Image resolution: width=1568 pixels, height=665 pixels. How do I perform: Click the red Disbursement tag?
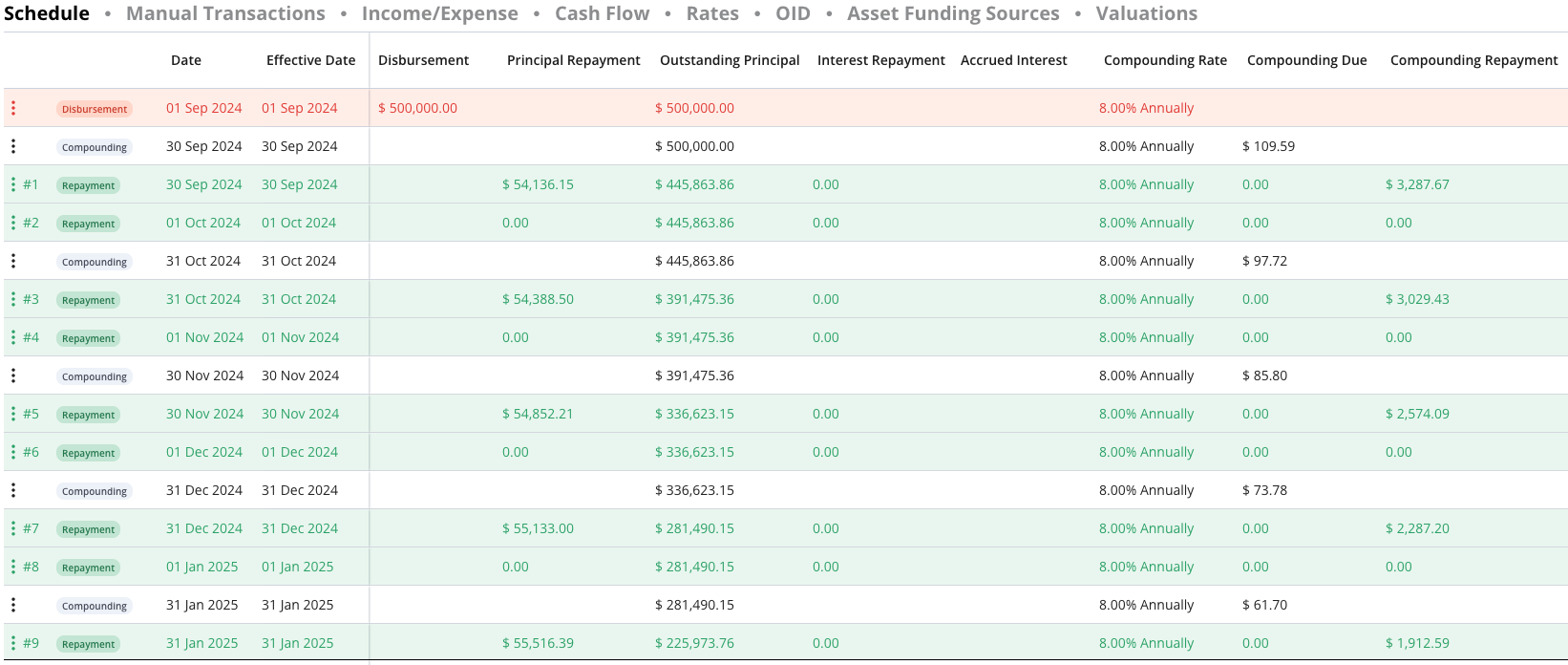[x=94, y=109]
